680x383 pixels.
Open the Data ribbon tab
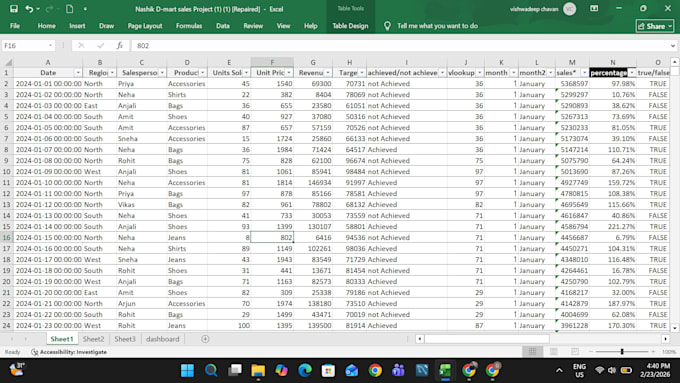coord(222,26)
